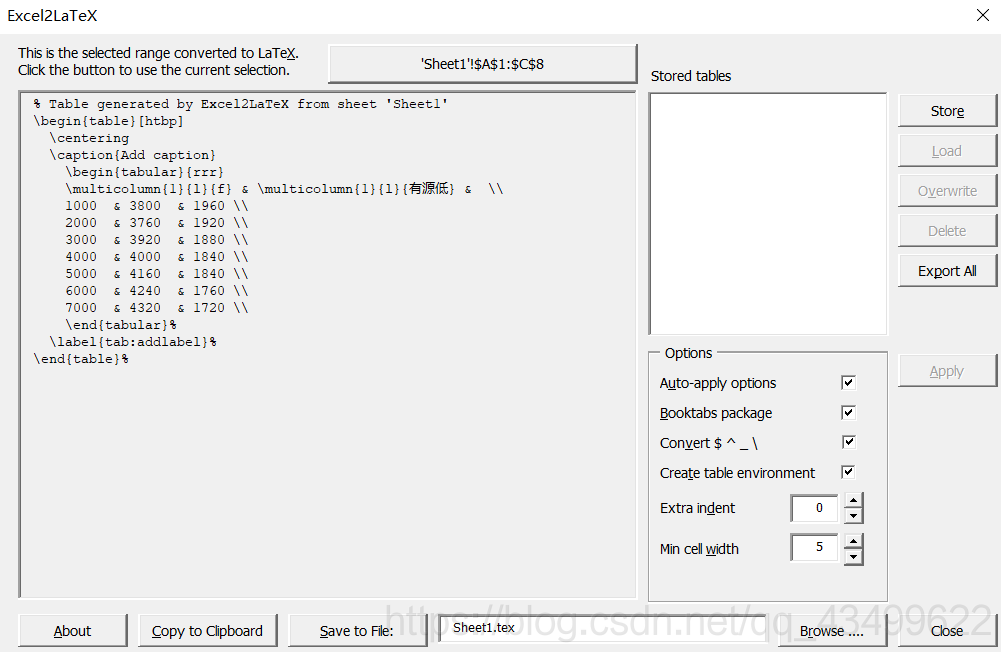Click the \begin{table}[htbp] line

109,121
